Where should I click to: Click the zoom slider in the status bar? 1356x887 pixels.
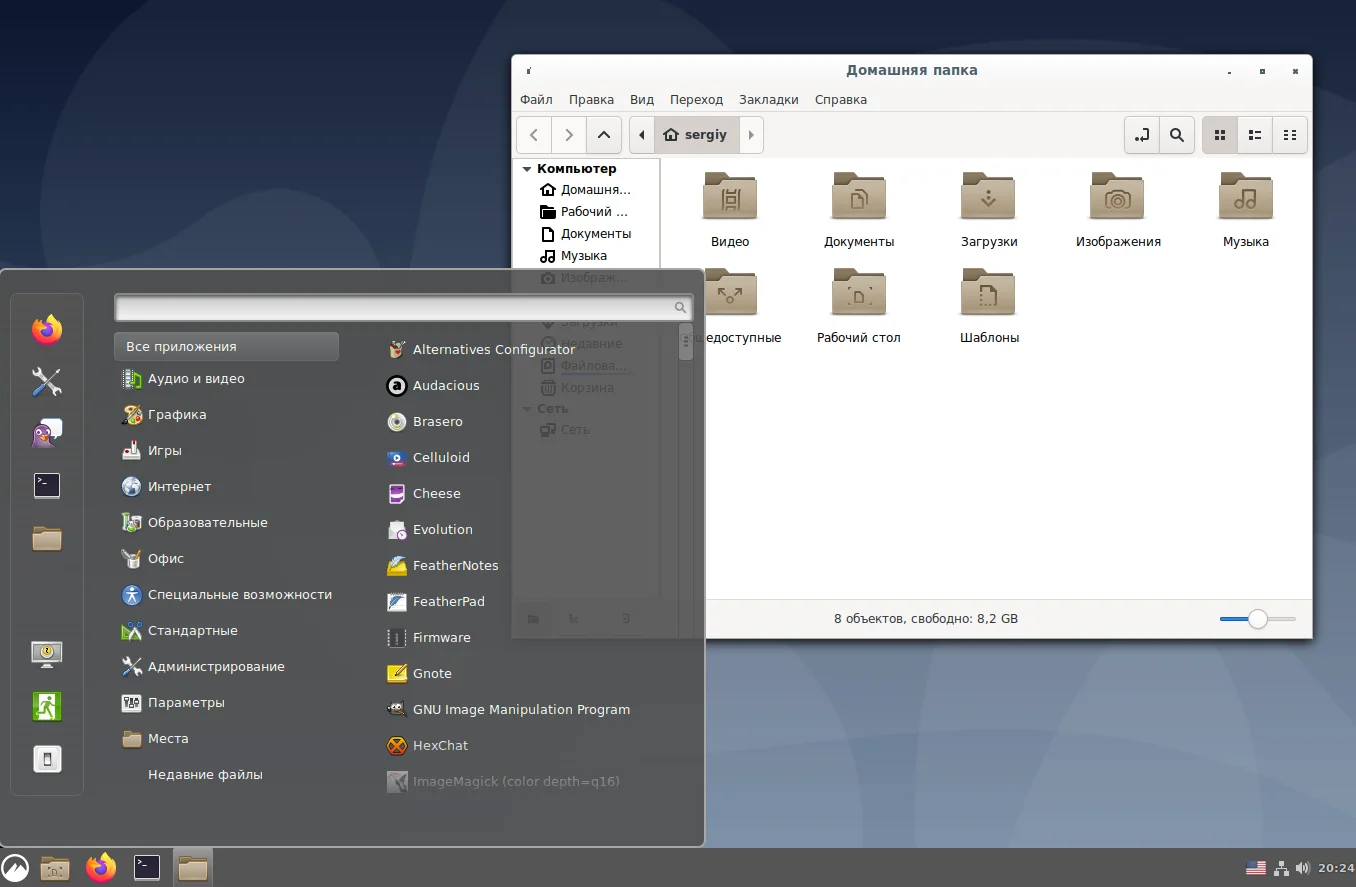click(x=1257, y=619)
